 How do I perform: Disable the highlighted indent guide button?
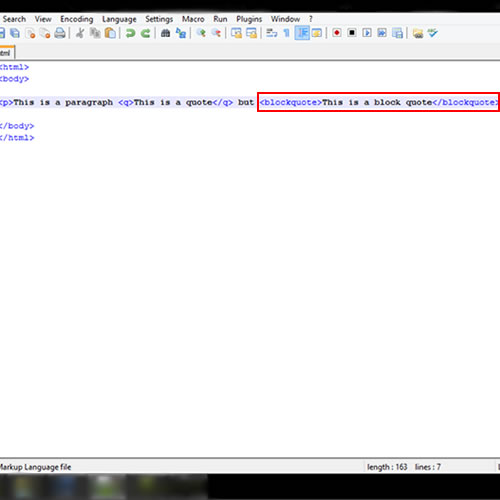click(x=302, y=33)
